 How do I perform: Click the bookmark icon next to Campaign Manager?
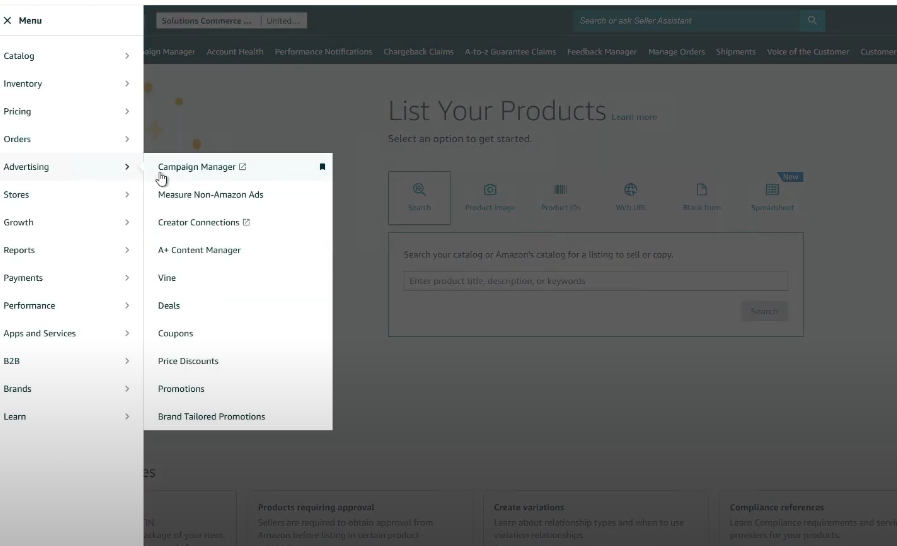pyautogui.click(x=322, y=167)
